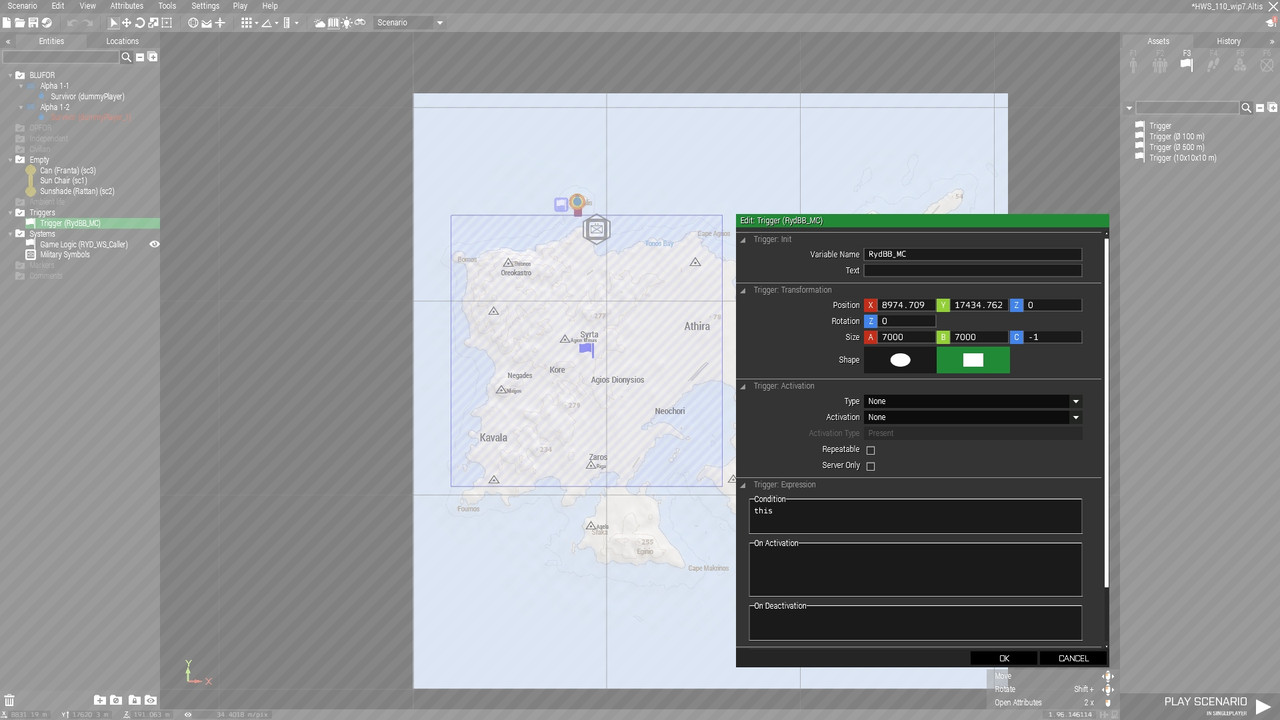Collapse all entity list groups

point(140,57)
